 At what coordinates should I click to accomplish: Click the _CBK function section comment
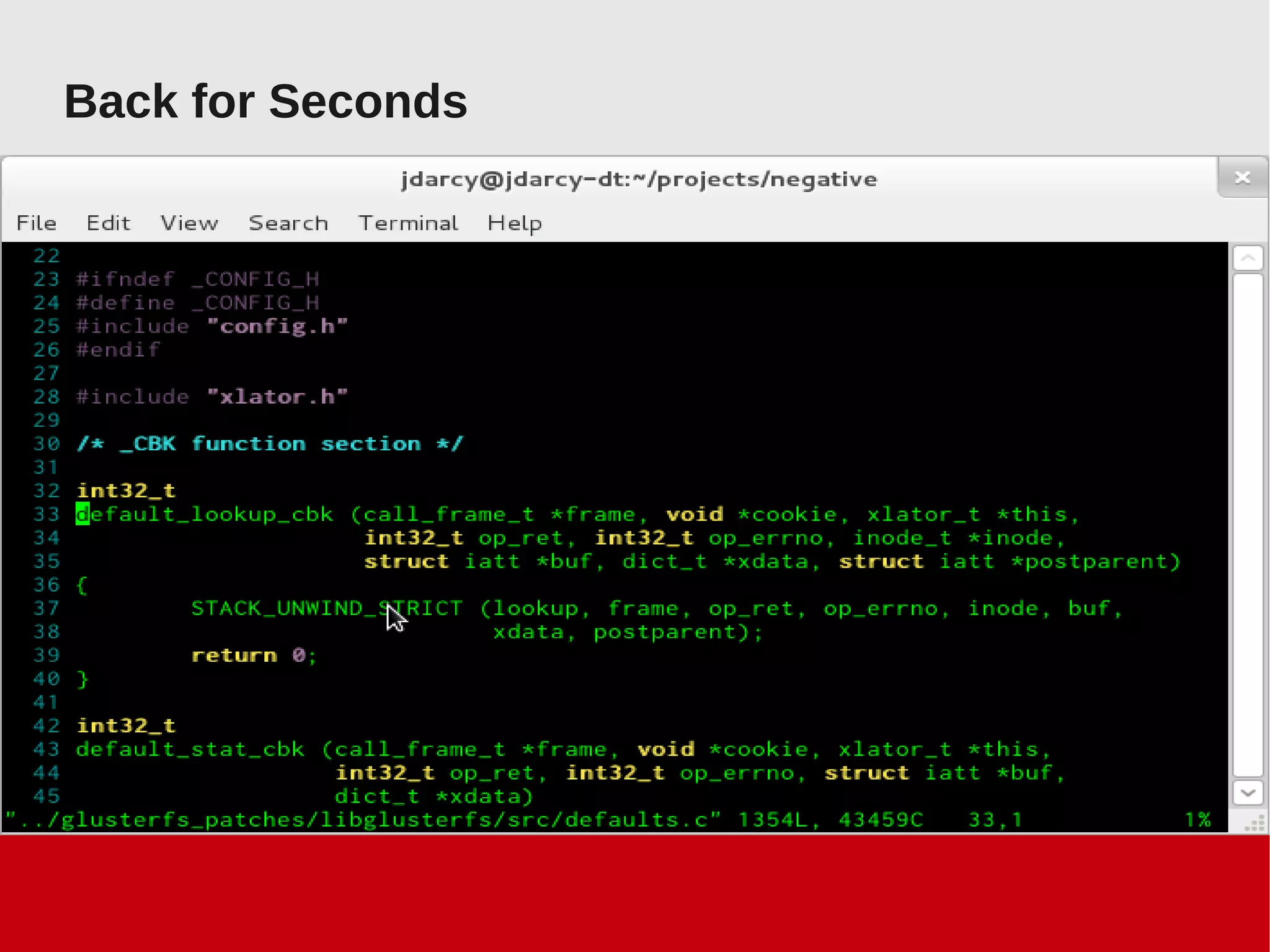point(270,444)
